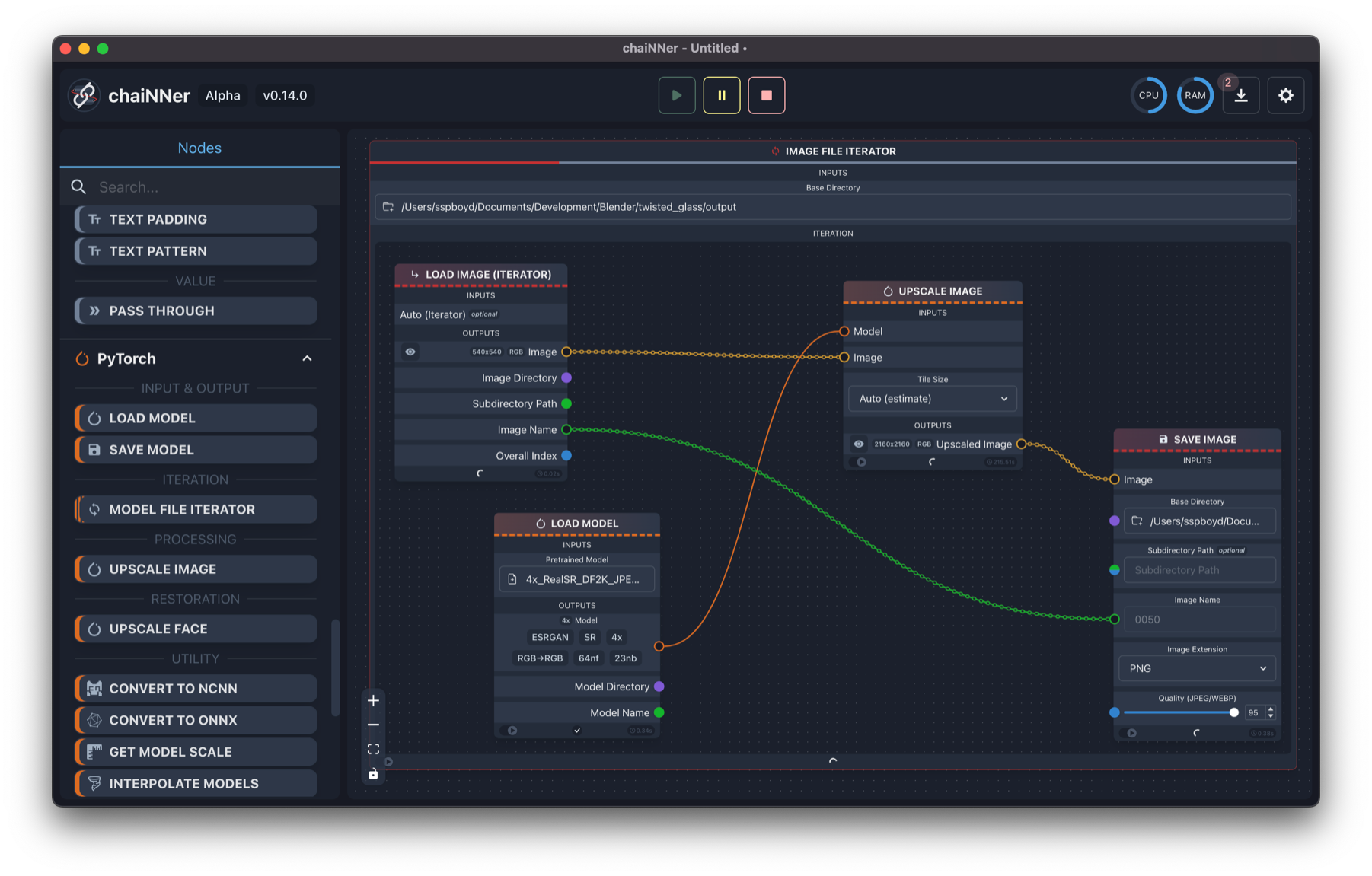Click the fit view icon on canvas

[373, 749]
